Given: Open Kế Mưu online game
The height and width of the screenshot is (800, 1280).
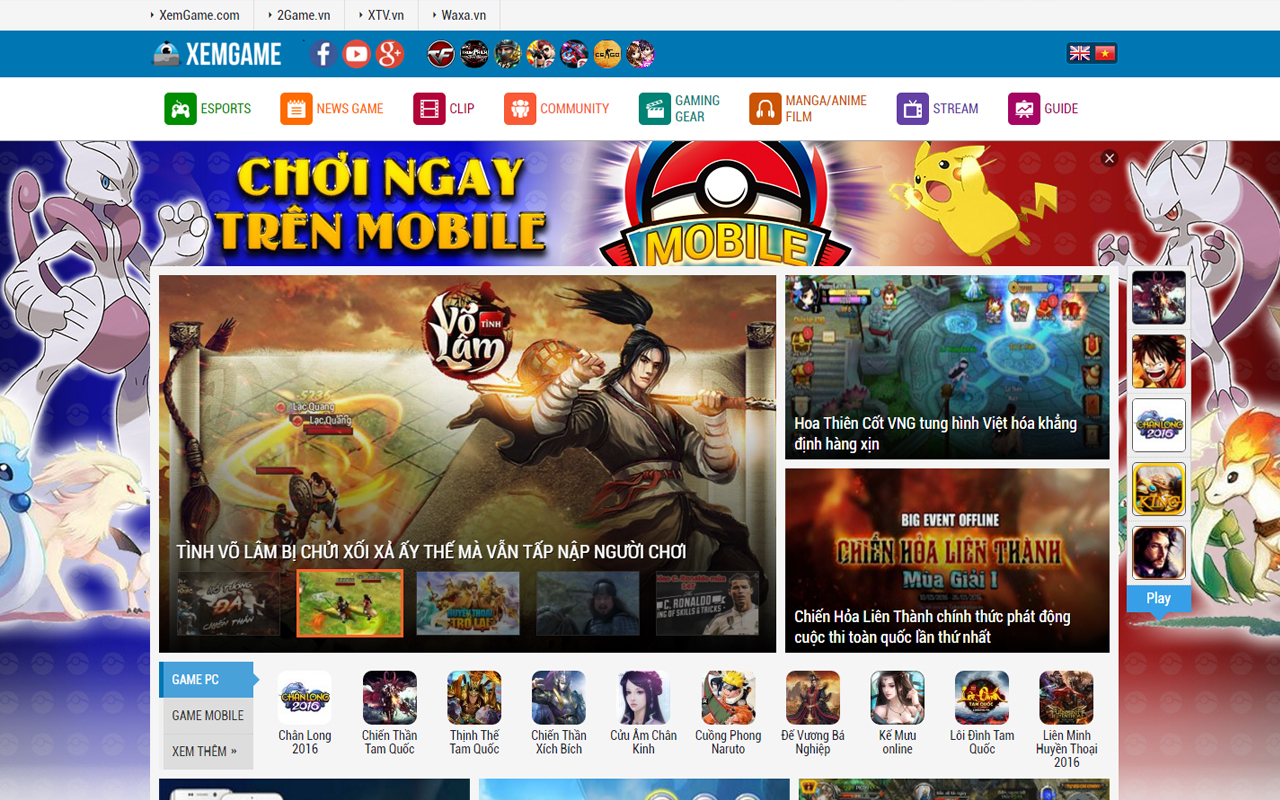Looking at the screenshot, I should click(897, 713).
